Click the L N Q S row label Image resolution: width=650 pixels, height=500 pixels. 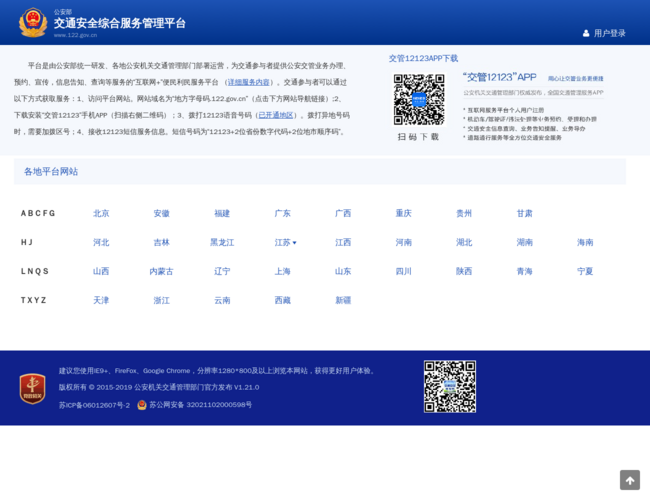[35, 271]
